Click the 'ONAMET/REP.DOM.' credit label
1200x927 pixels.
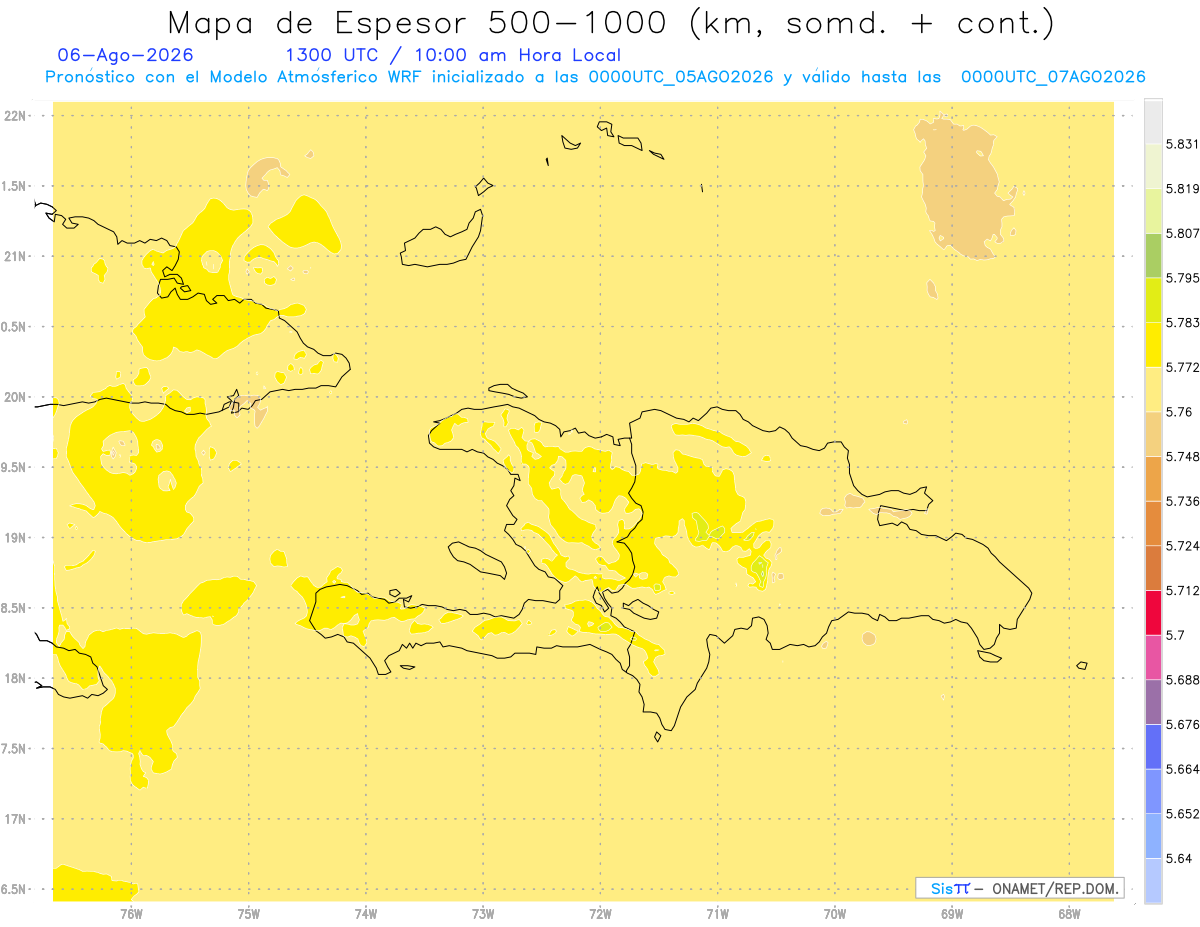tap(1055, 888)
